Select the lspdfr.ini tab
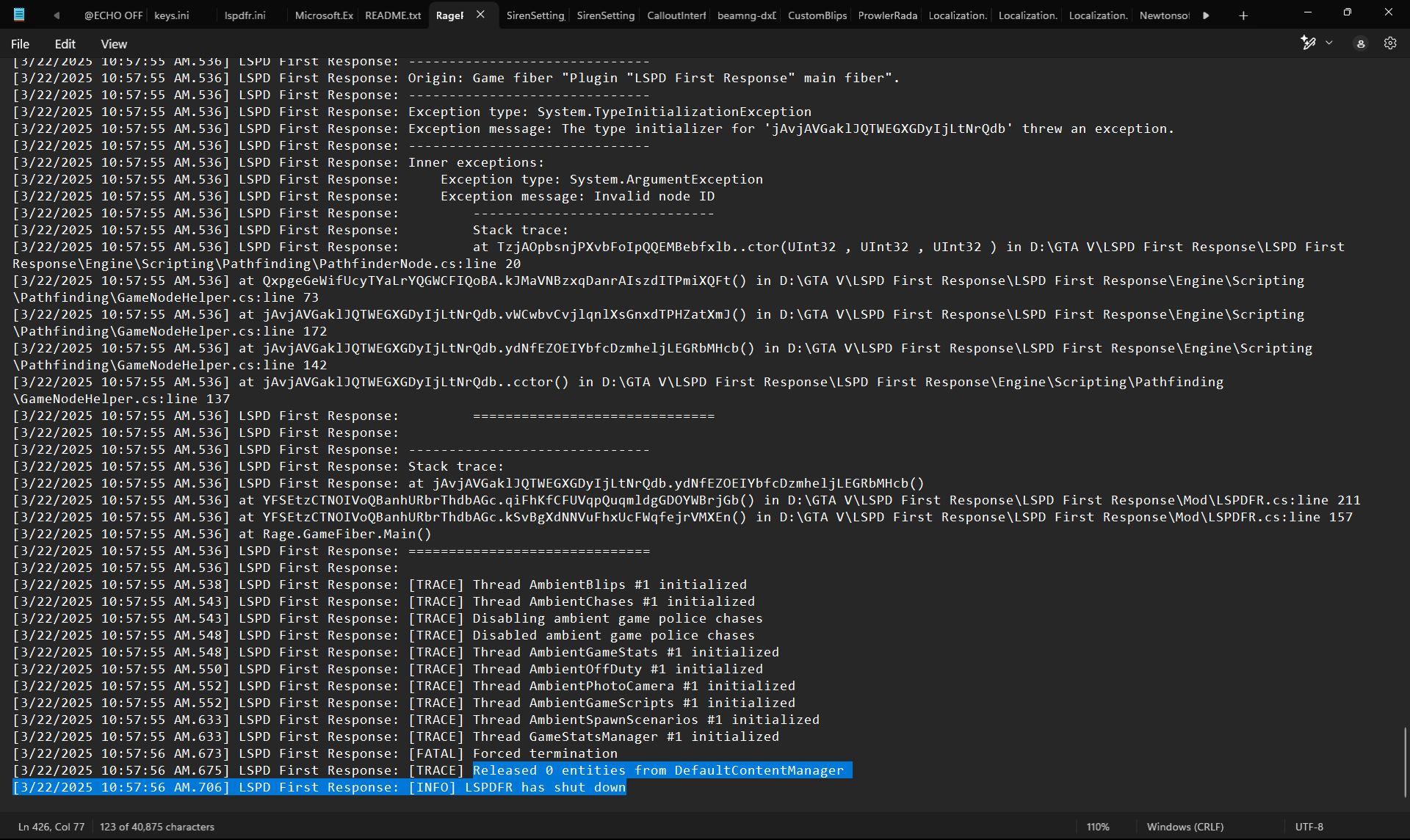This screenshot has height=840, width=1410. click(x=245, y=15)
